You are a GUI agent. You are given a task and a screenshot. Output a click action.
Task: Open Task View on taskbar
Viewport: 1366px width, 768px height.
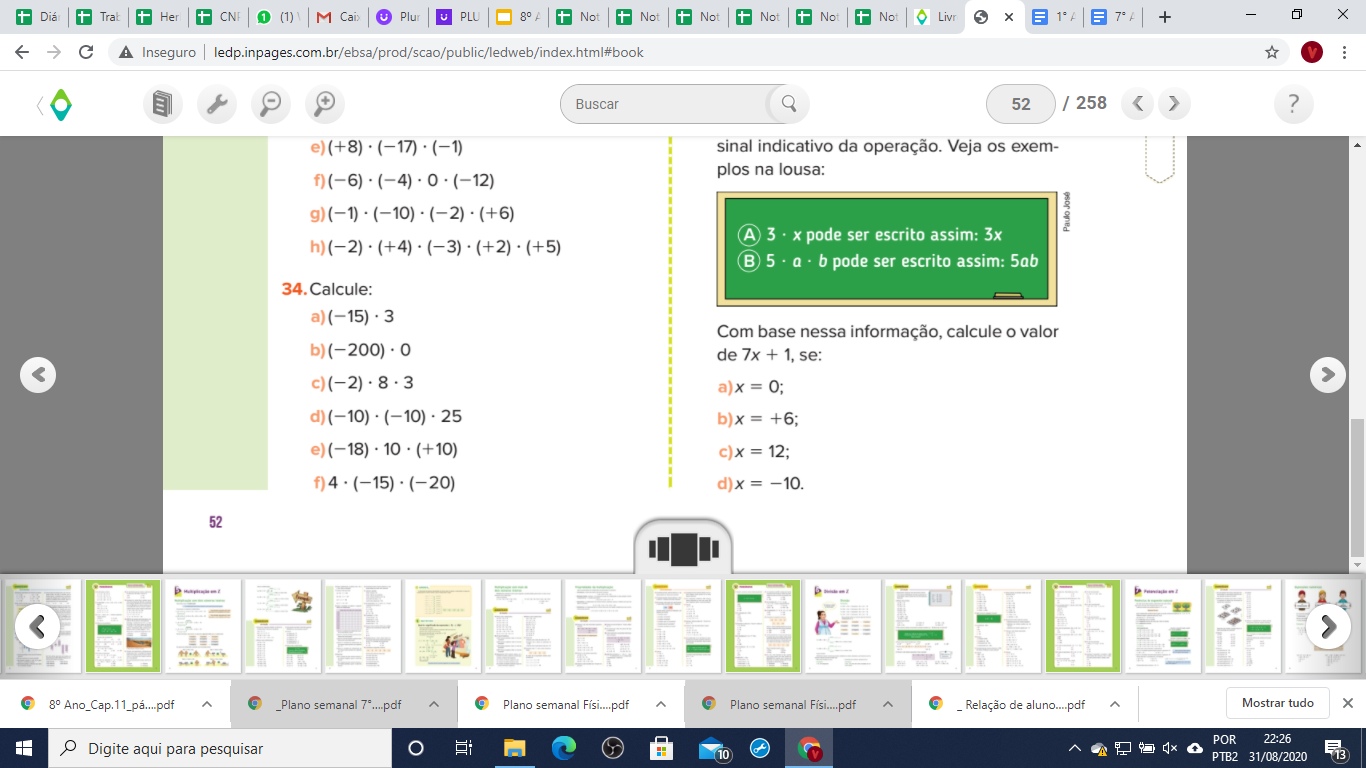464,748
